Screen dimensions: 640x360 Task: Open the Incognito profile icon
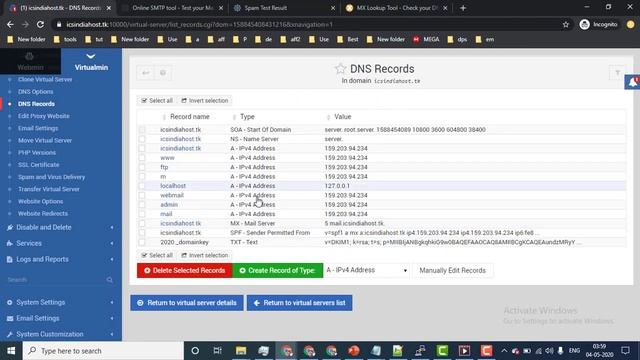click(584, 24)
